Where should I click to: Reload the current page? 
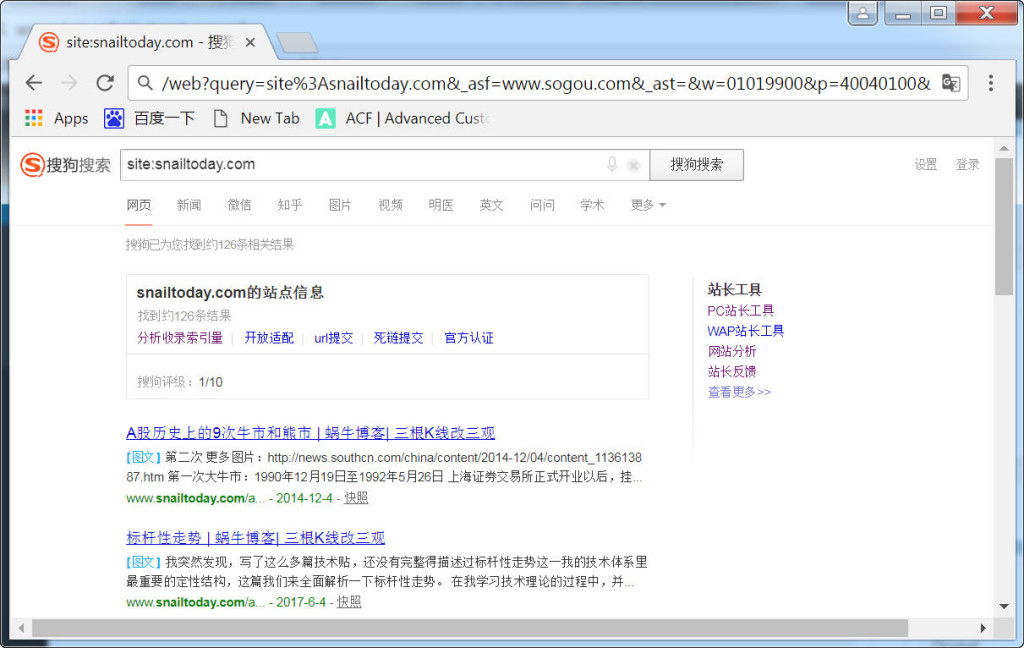point(105,83)
